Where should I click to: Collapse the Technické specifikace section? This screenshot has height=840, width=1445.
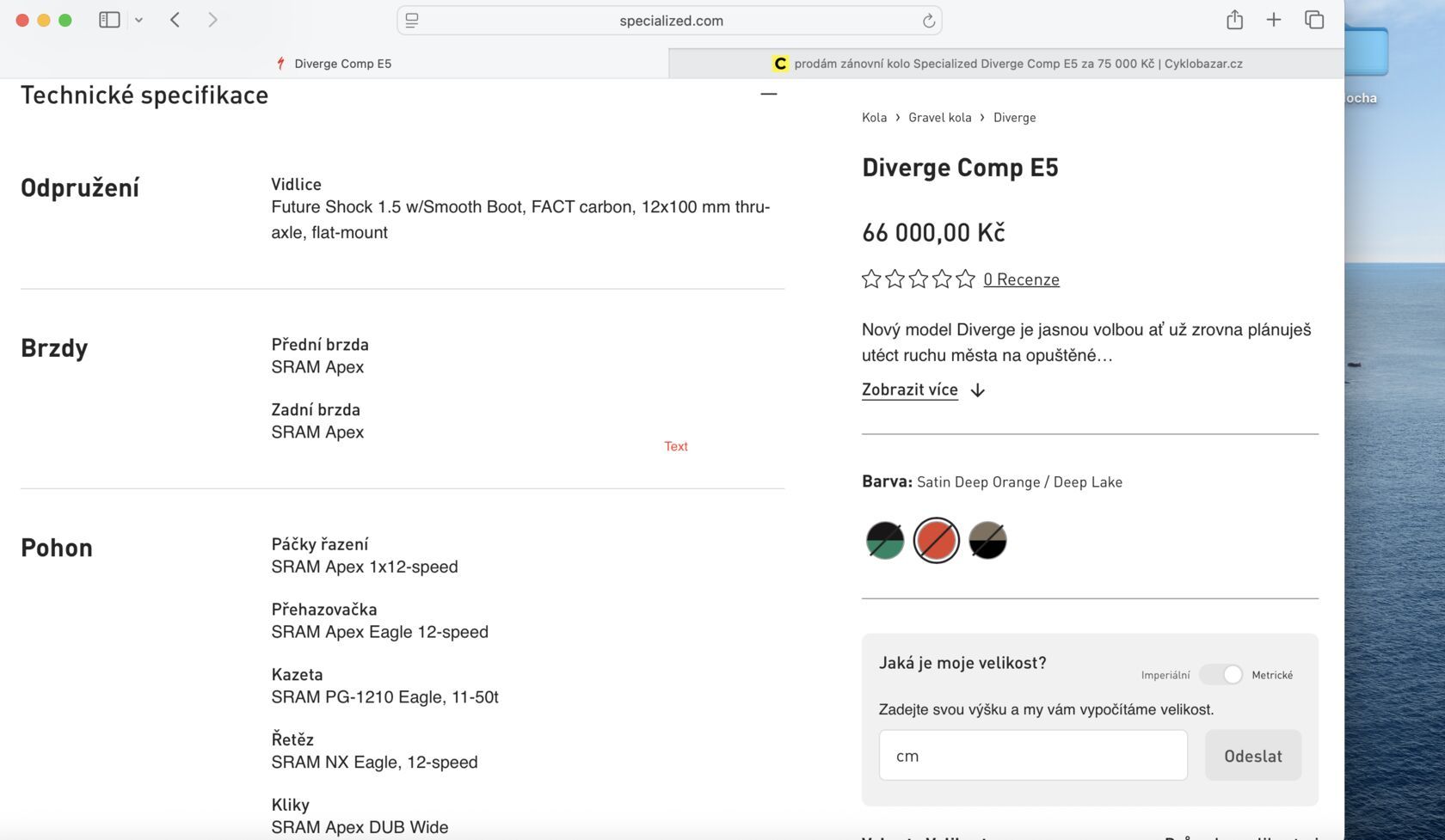[x=769, y=94]
